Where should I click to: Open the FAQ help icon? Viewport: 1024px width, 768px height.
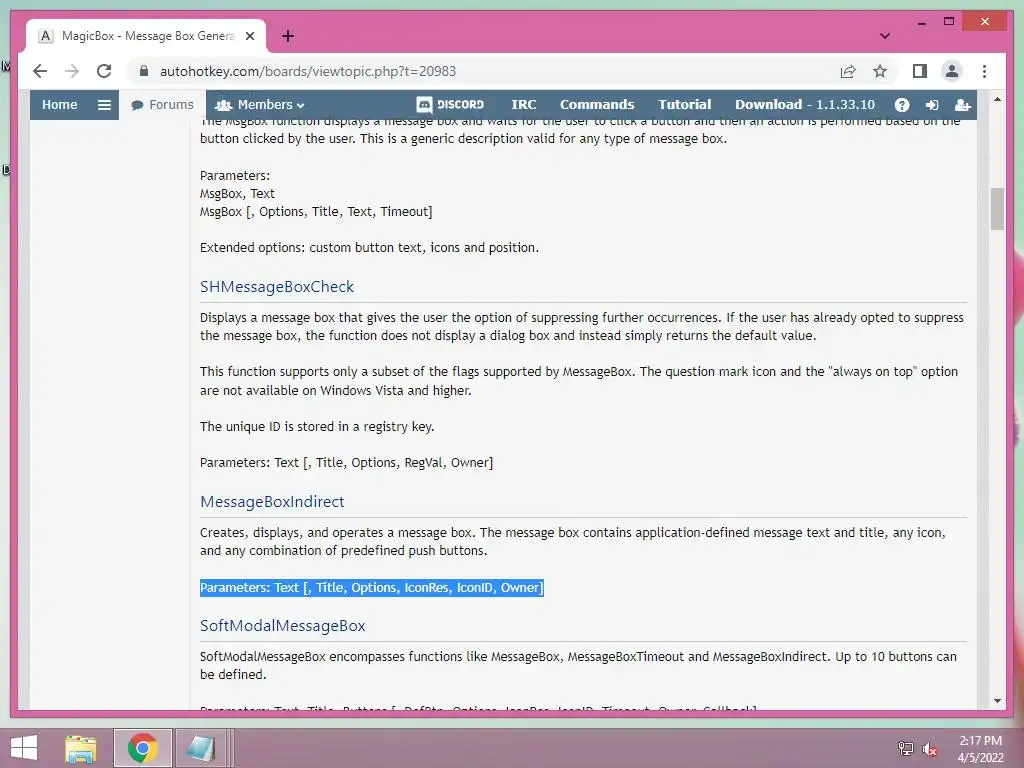[x=902, y=105]
